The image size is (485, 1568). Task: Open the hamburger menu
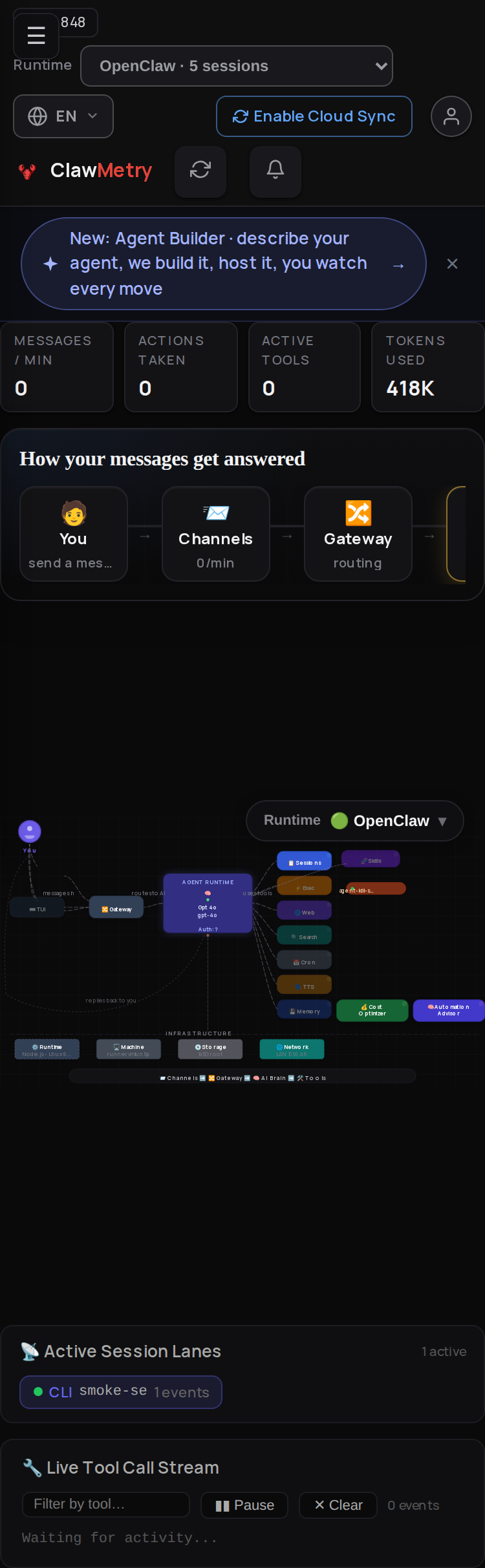click(x=36, y=36)
